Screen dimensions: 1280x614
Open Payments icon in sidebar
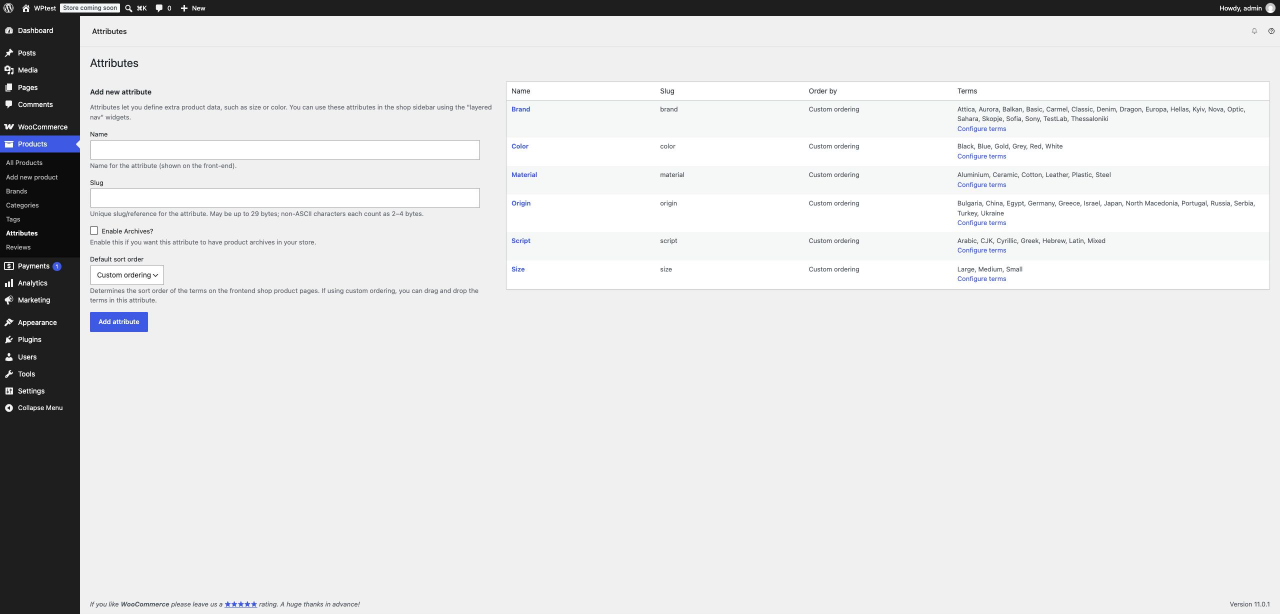click(9, 266)
